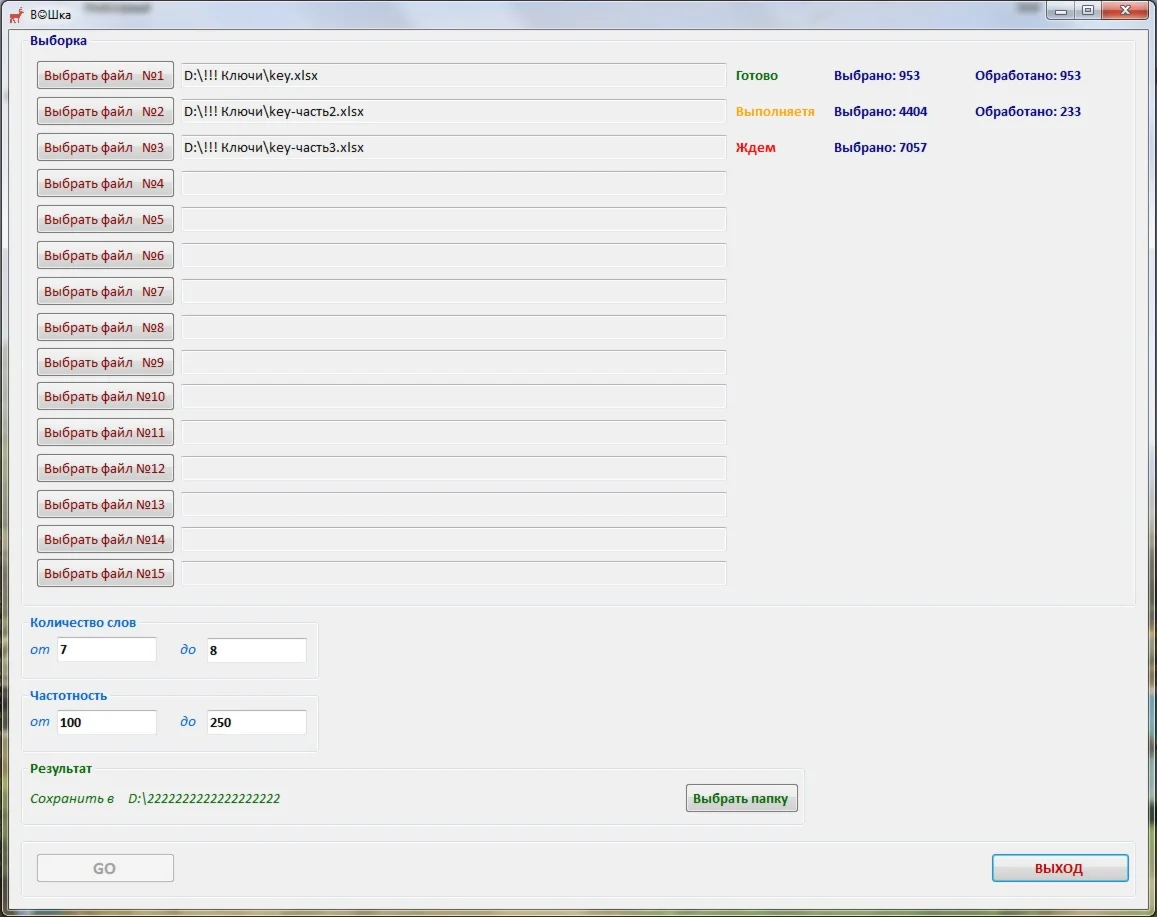
Task: Click empty path field for file №15
Action: point(454,573)
